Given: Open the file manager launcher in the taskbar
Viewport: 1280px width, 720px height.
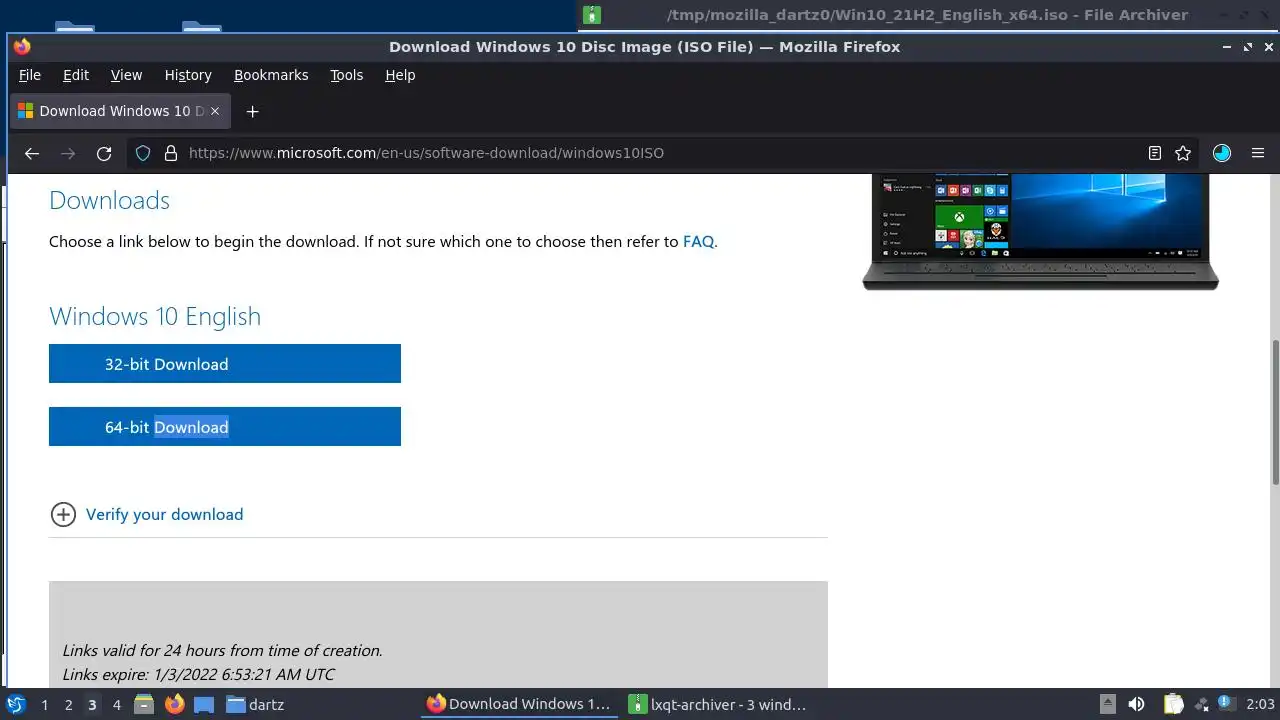Looking at the screenshot, I should (x=143, y=705).
